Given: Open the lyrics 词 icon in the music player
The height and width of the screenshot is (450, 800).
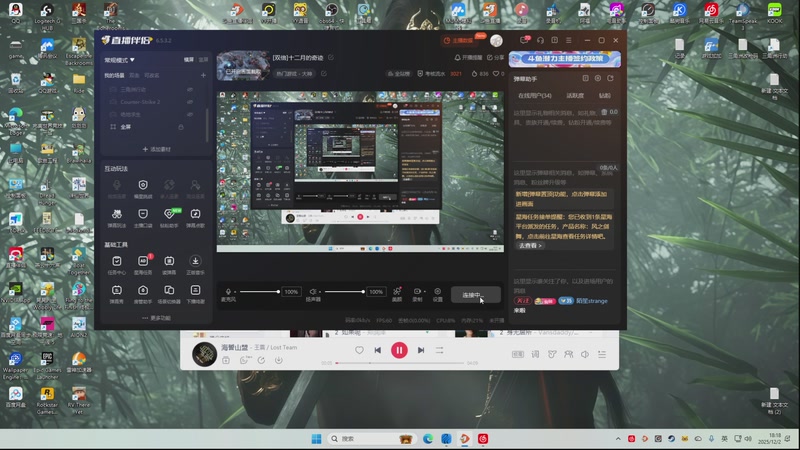Looking at the screenshot, I should (x=535, y=354).
